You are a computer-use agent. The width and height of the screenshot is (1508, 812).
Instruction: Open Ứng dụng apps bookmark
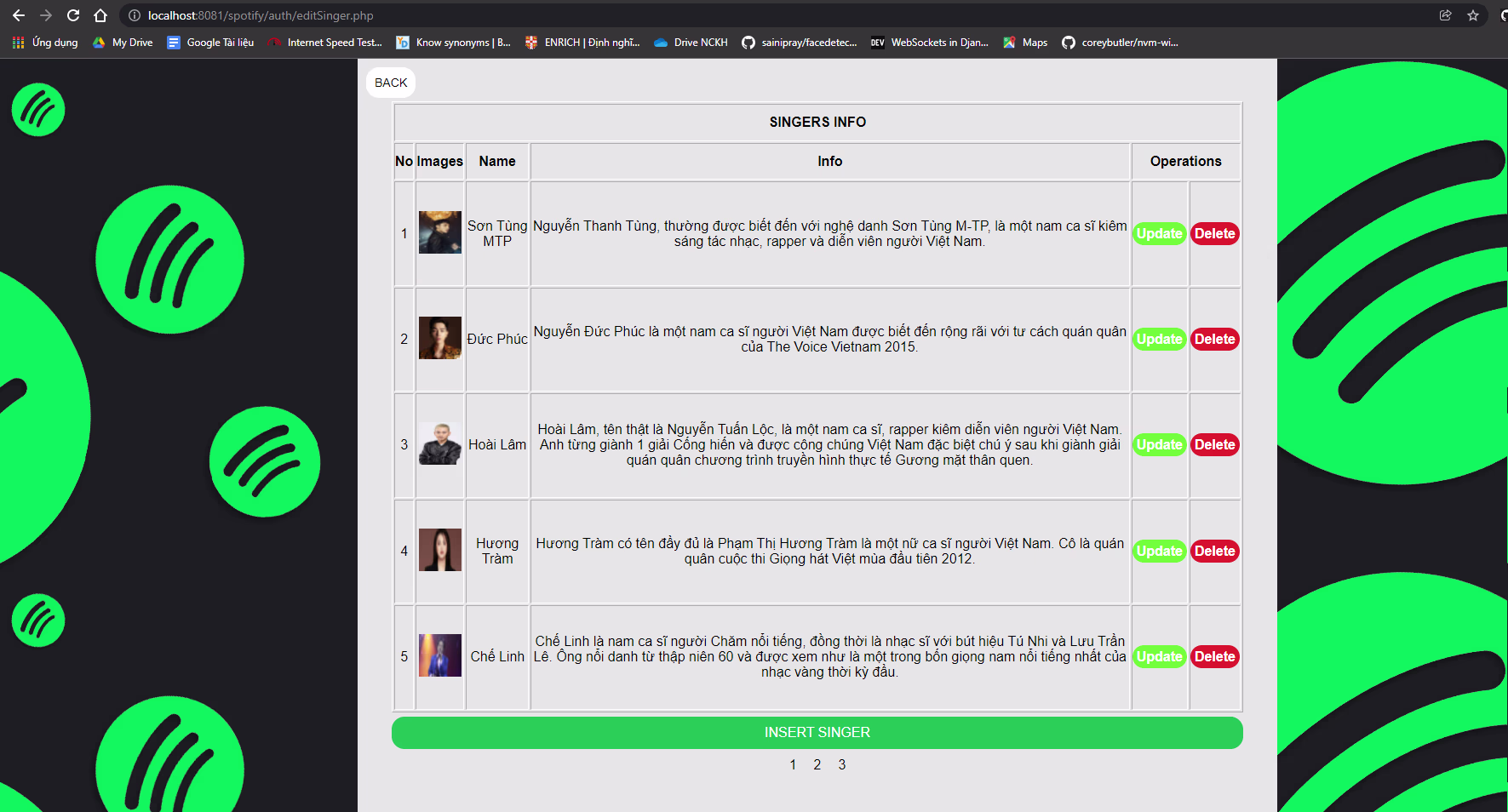45,43
